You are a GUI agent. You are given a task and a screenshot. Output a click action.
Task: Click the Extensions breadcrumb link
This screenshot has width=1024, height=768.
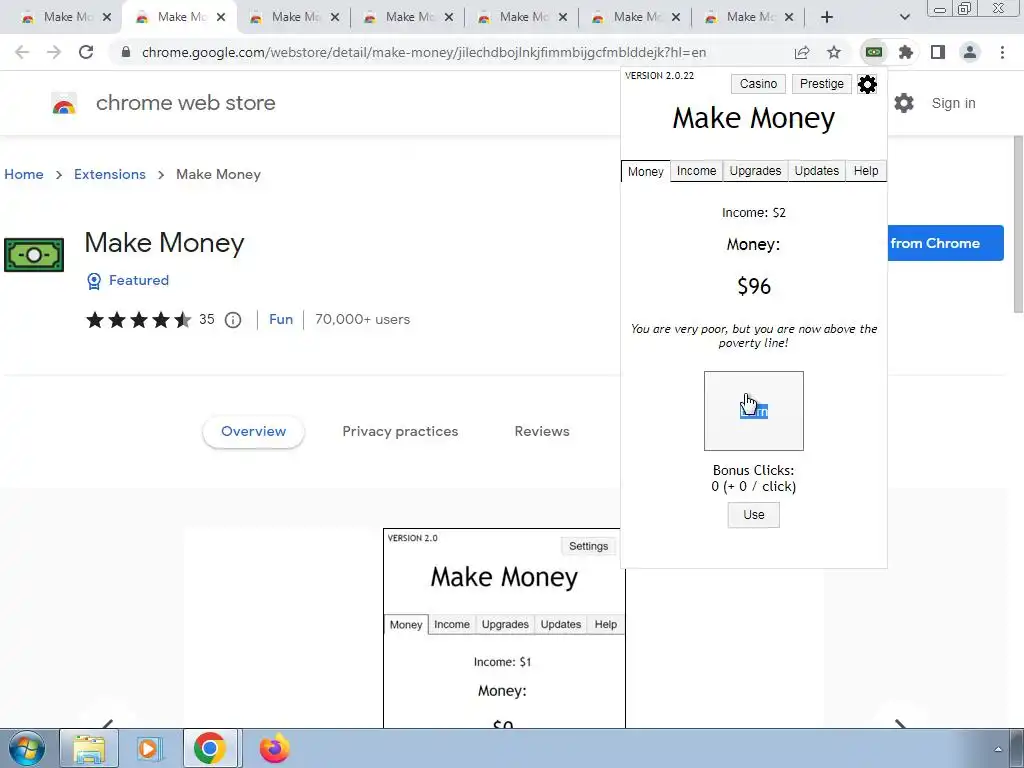pos(110,174)
